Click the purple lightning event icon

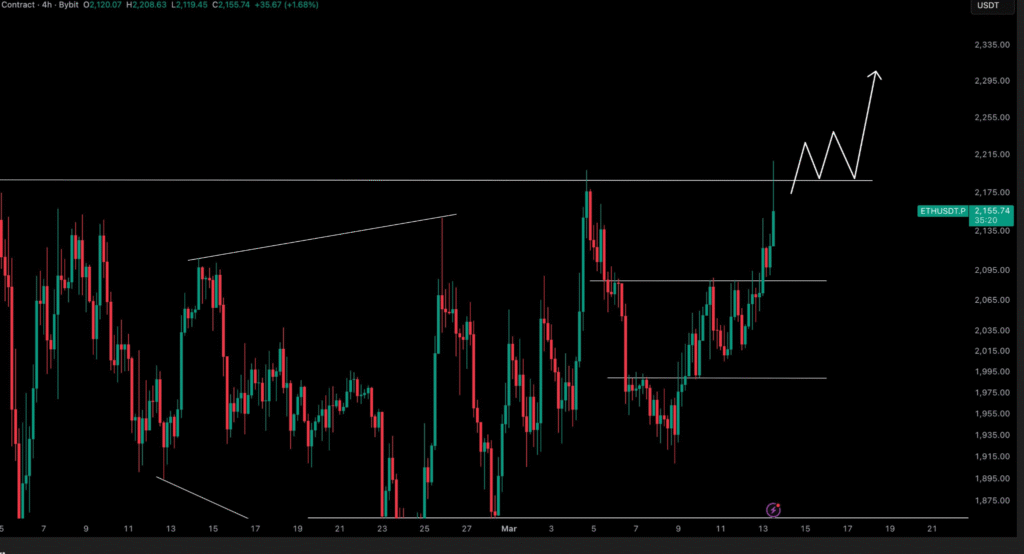[x=772, y=510]
